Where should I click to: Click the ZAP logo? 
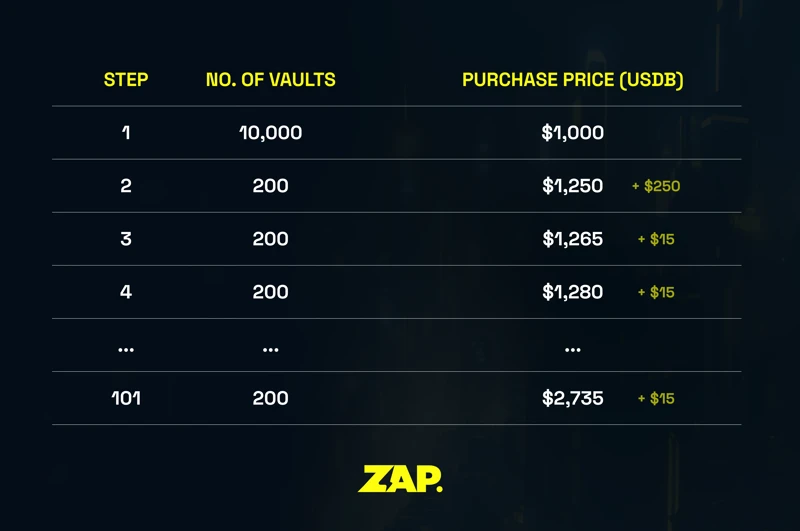click(x=400, y=479)
